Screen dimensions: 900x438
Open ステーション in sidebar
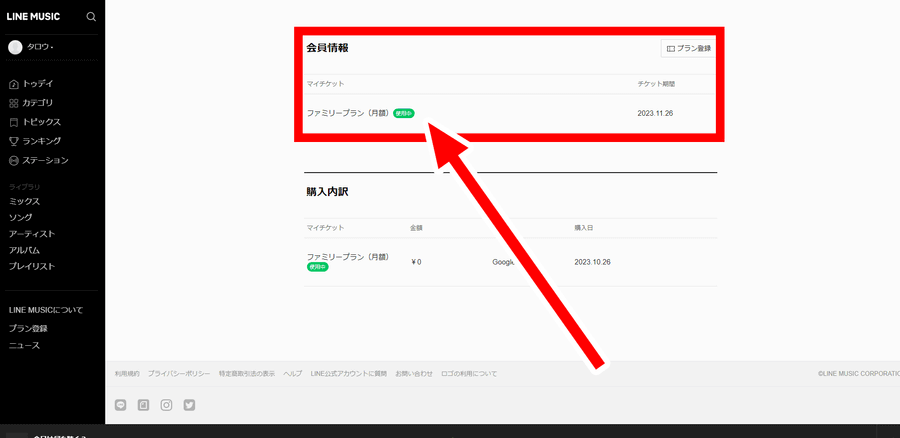(x=38, y=160)
